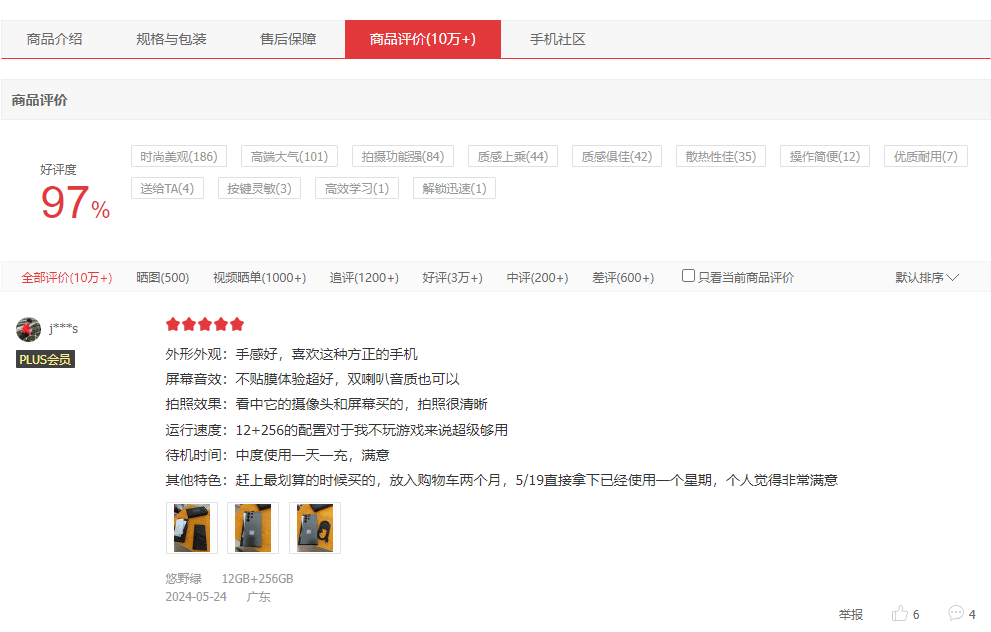Open the third review photo thumbnail
The image size is (991, 632).
click(x=315, y=528)
